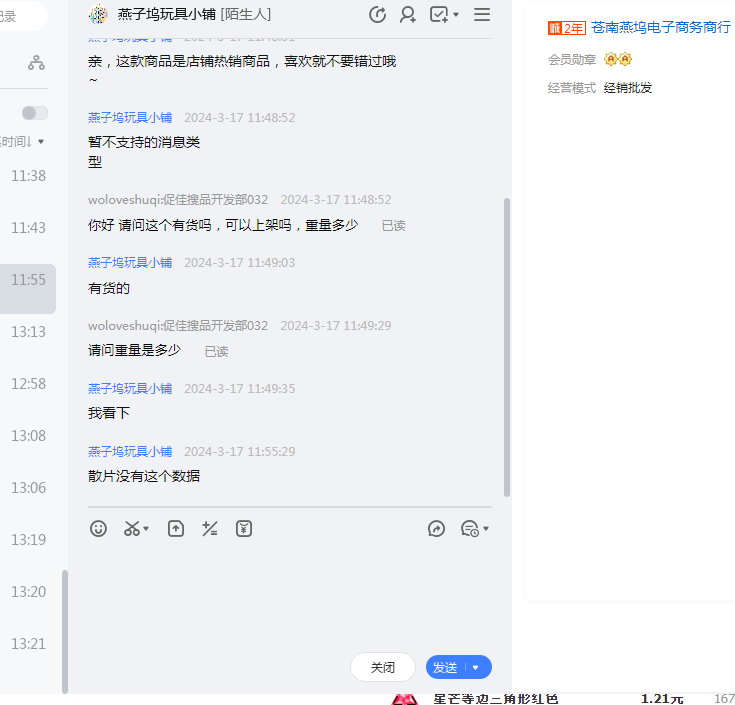Click the organization tree icon in sidebar
Viewport: 735px width, 705px height.
pos(37,63)
